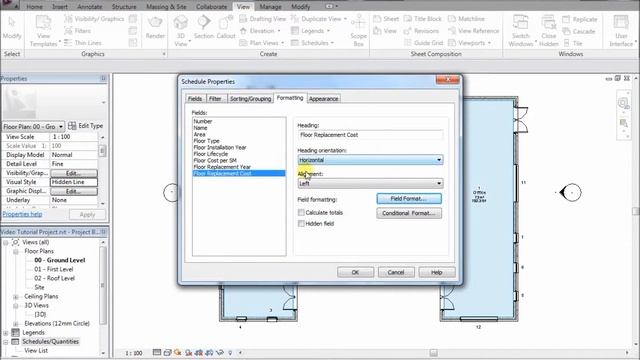Create a Callout view
Viewport: 640px width, 360px height.
coord(226,27)
